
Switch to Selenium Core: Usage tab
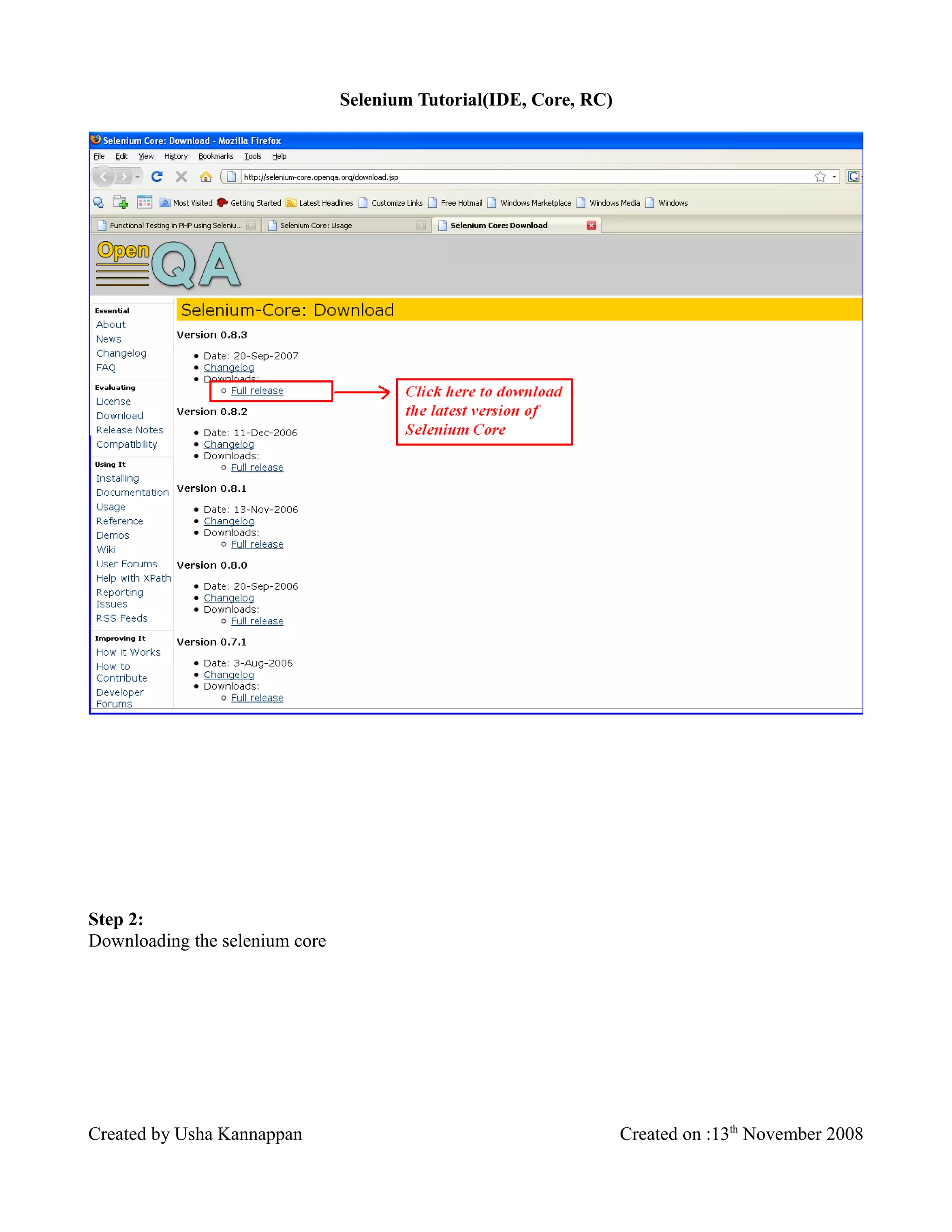click(x=346, y=225)
